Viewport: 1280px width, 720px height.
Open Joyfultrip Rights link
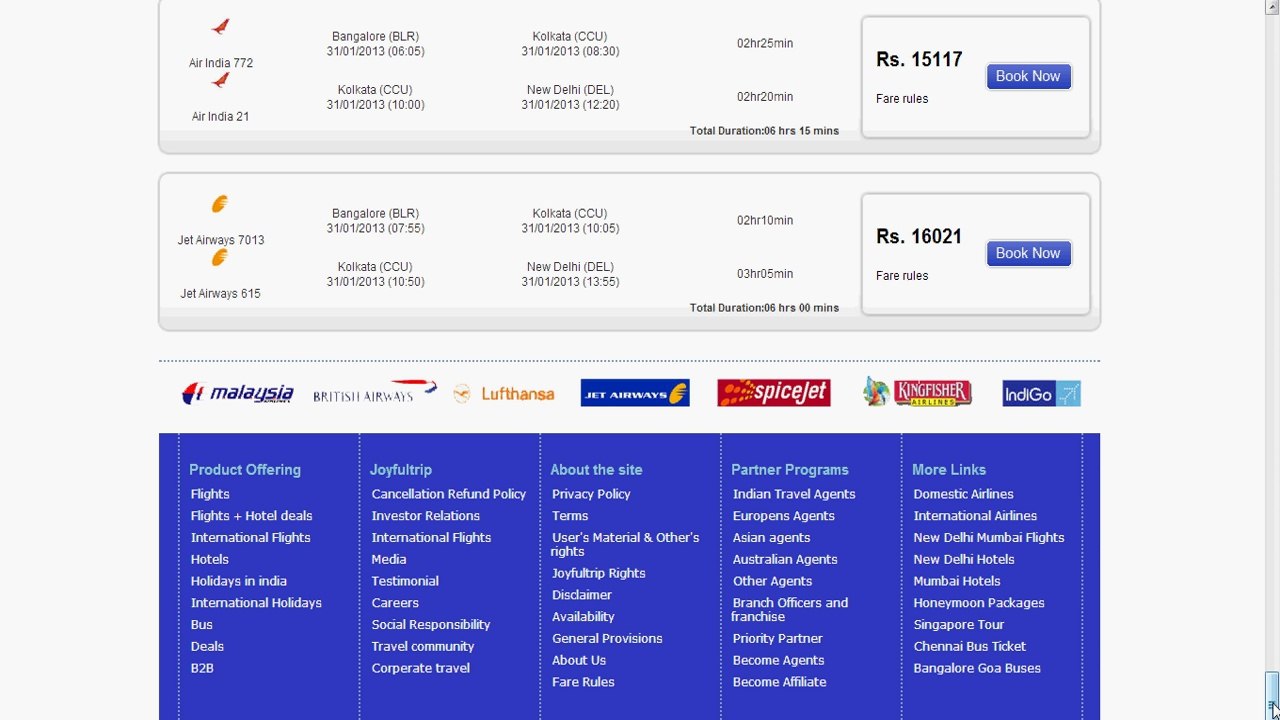[599, 574]
